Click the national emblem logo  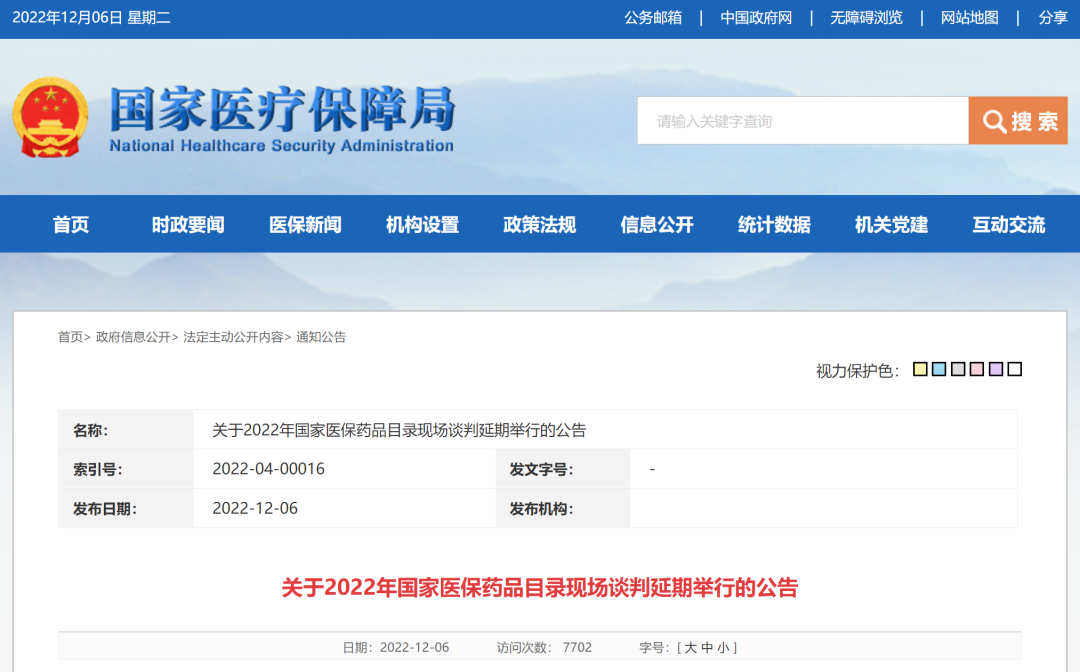pyautogui.click(x=50, y=118)
